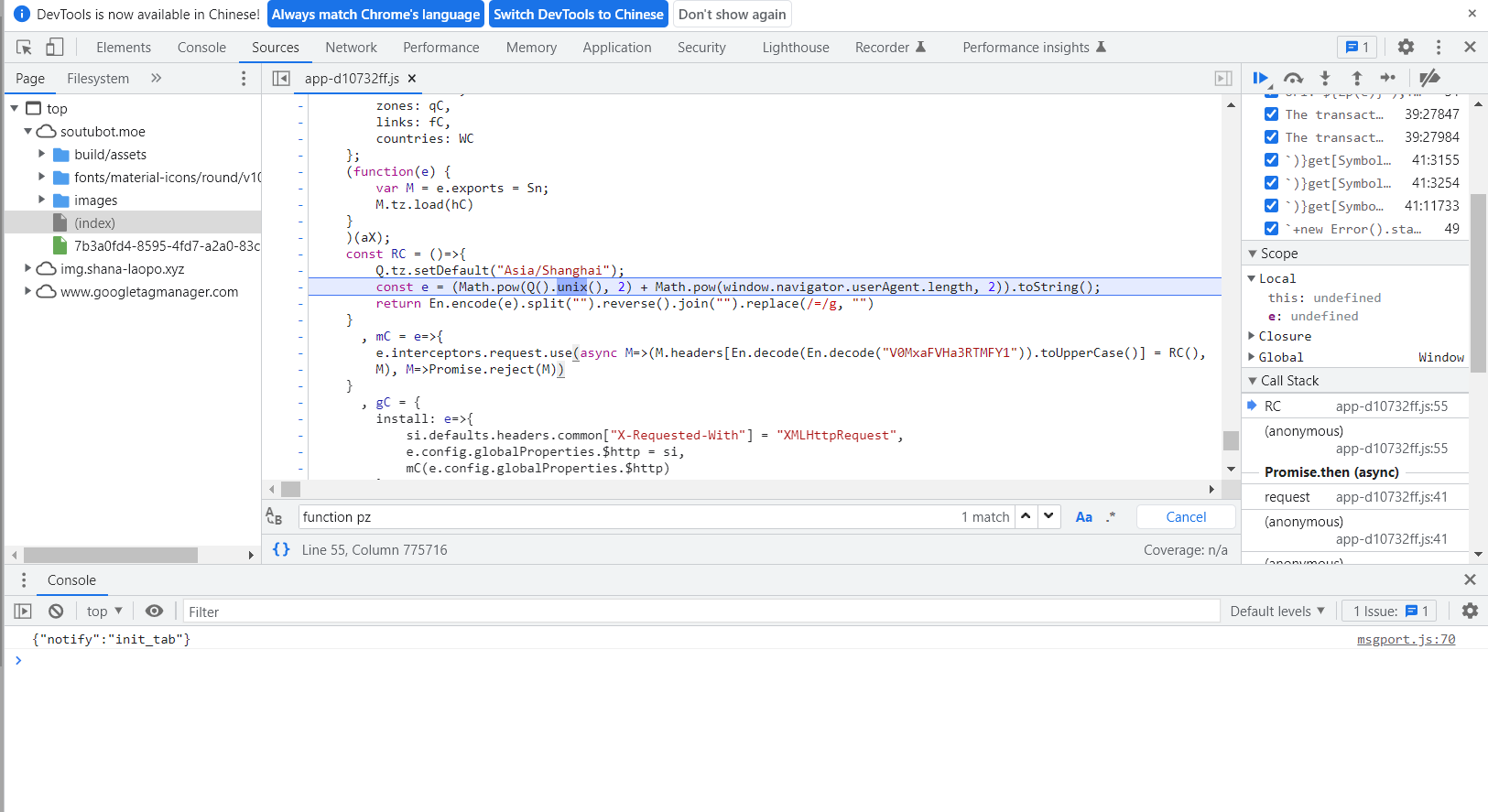
Task: Cancel the in-file search
Action: 1186,517
